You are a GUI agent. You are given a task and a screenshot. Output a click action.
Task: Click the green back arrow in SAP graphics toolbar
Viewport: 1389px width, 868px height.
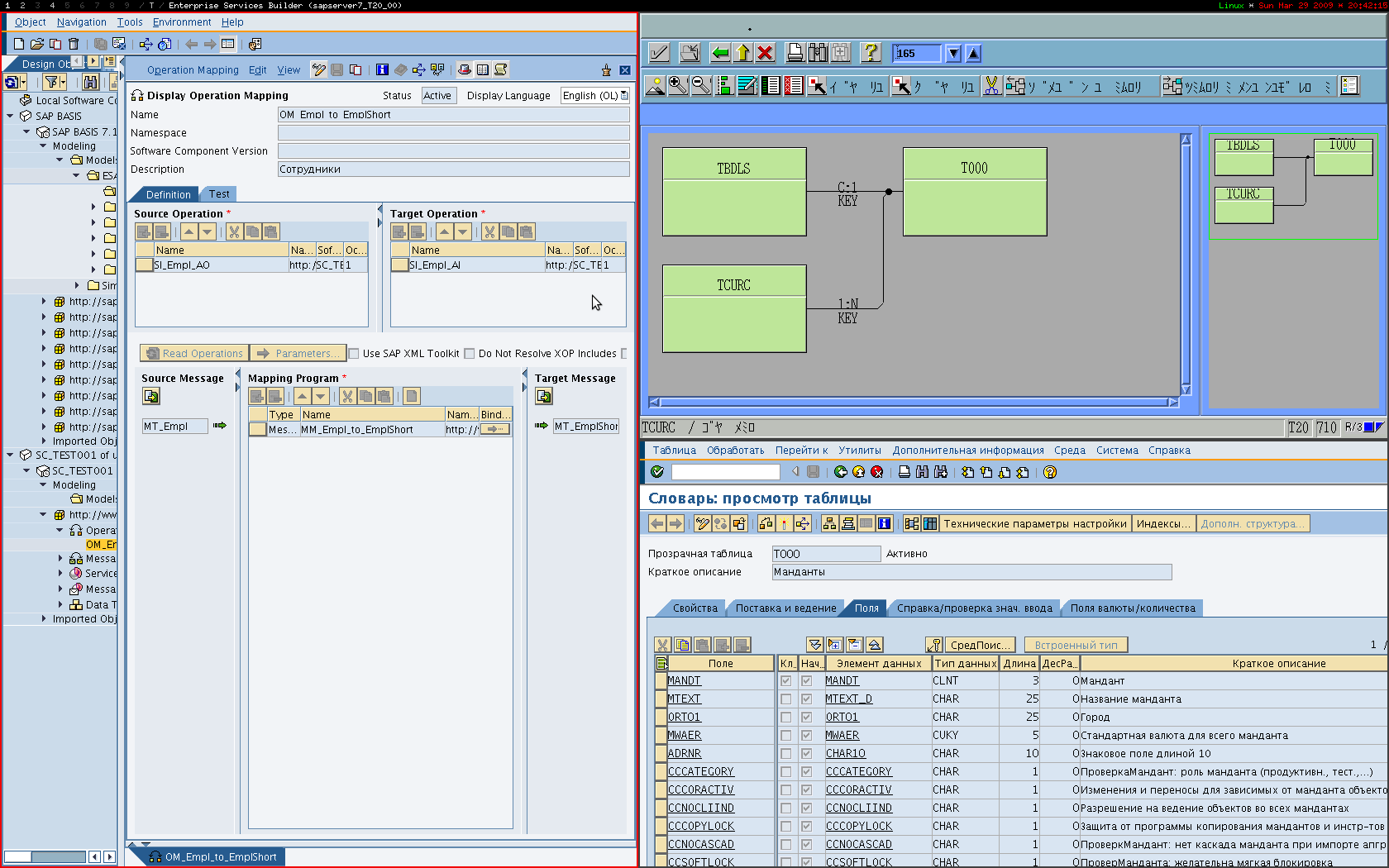click(x=720, y=53)
